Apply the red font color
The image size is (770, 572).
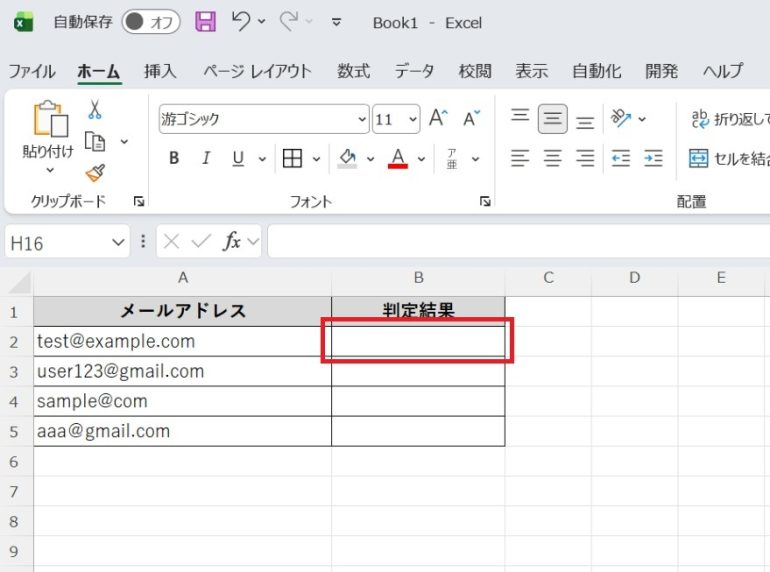398,158
